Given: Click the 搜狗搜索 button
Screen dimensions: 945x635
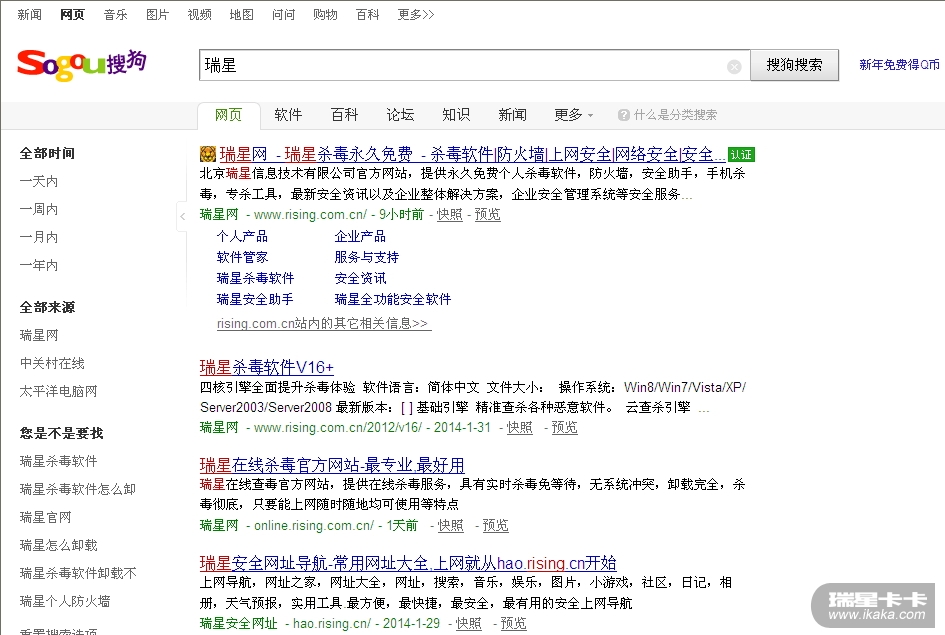Looking at the screenshot, I should pyautogui.click(x=794, y=65).
